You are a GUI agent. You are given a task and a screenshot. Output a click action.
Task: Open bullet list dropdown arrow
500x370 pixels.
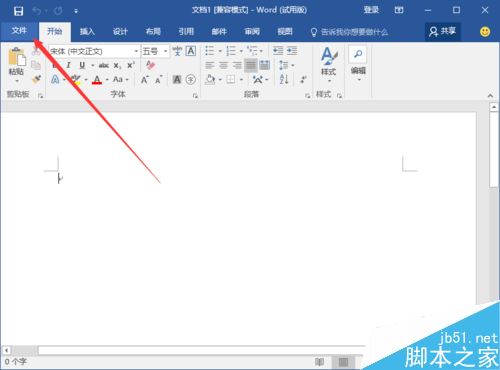click(x=220, y=51)
